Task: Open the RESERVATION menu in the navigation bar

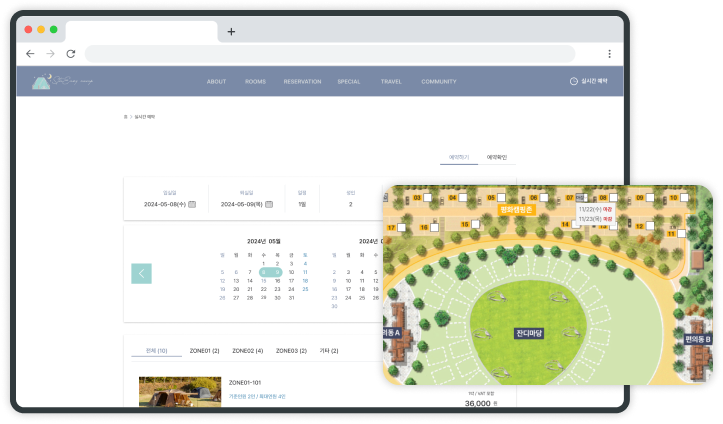Action: click(301, 81)
